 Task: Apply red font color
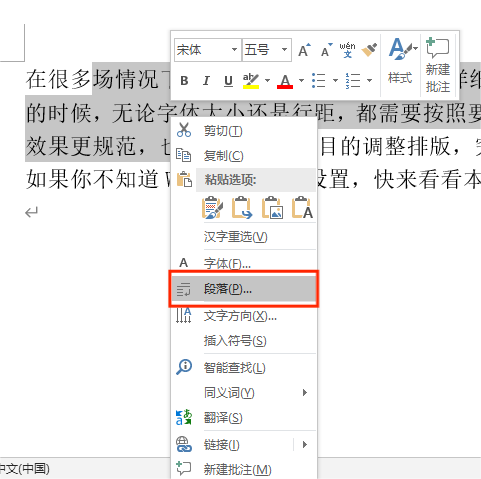285,81
